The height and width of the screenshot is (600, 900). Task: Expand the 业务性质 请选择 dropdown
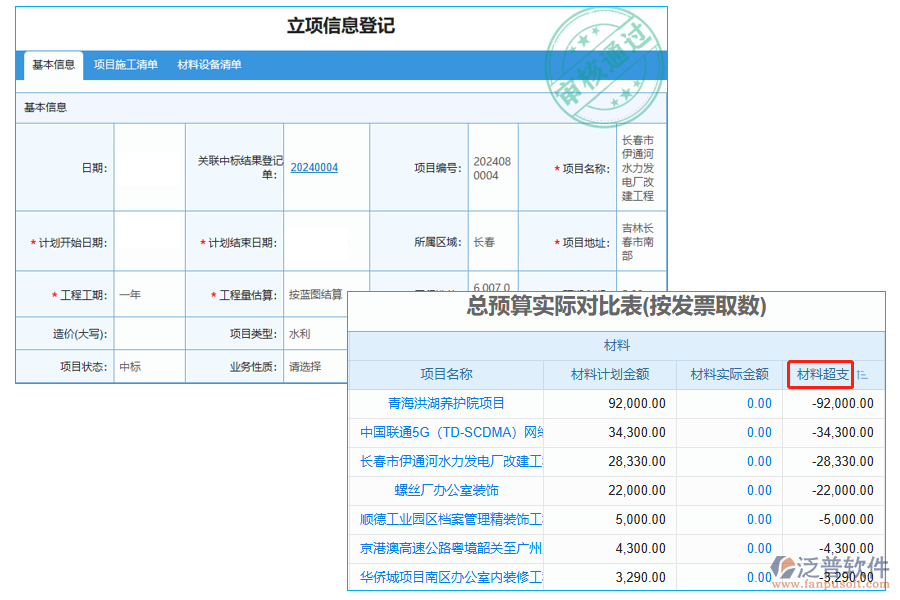(x=315, y=367)
